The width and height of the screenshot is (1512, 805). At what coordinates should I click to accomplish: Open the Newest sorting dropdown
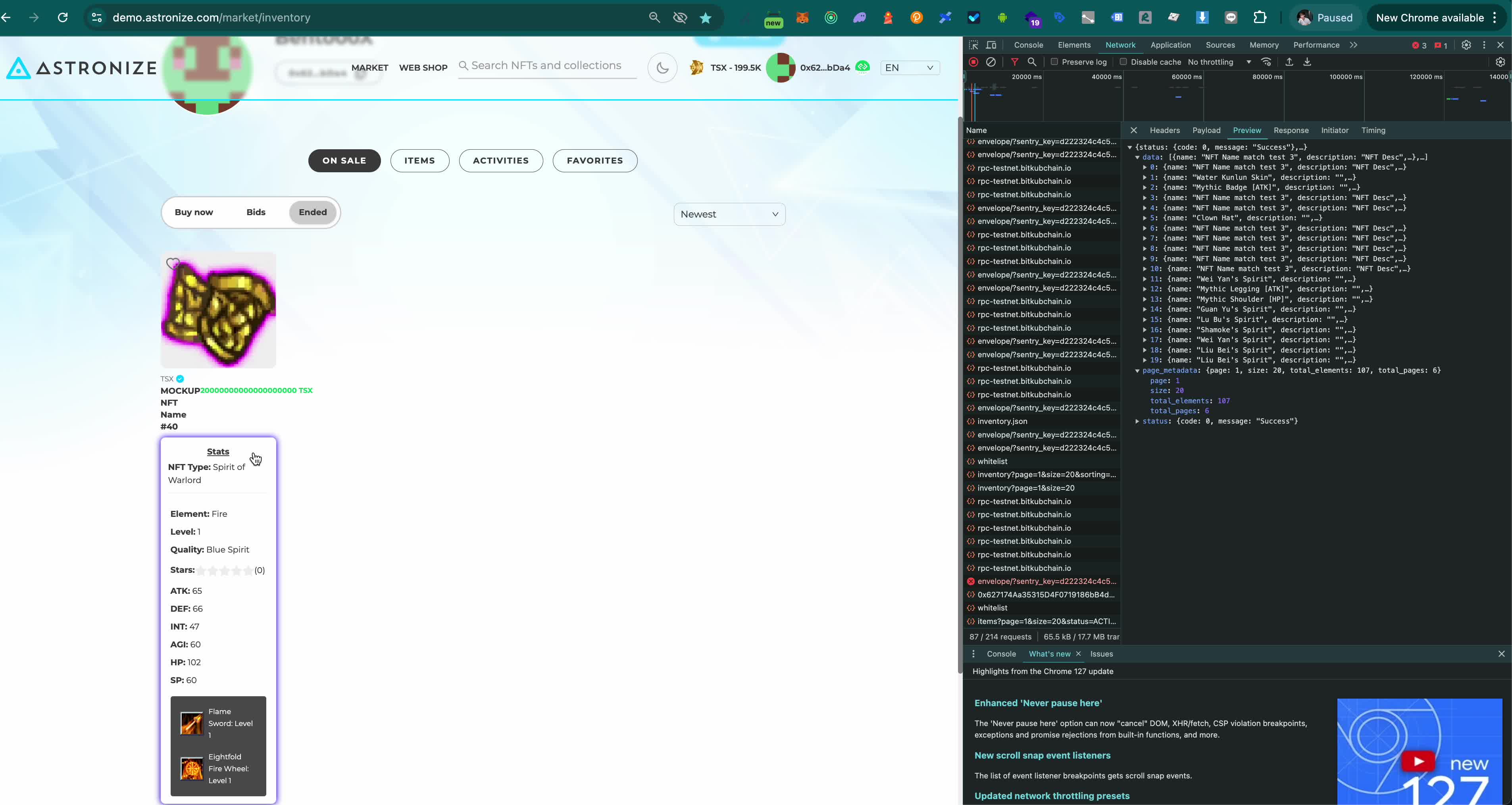click(729, 214)
